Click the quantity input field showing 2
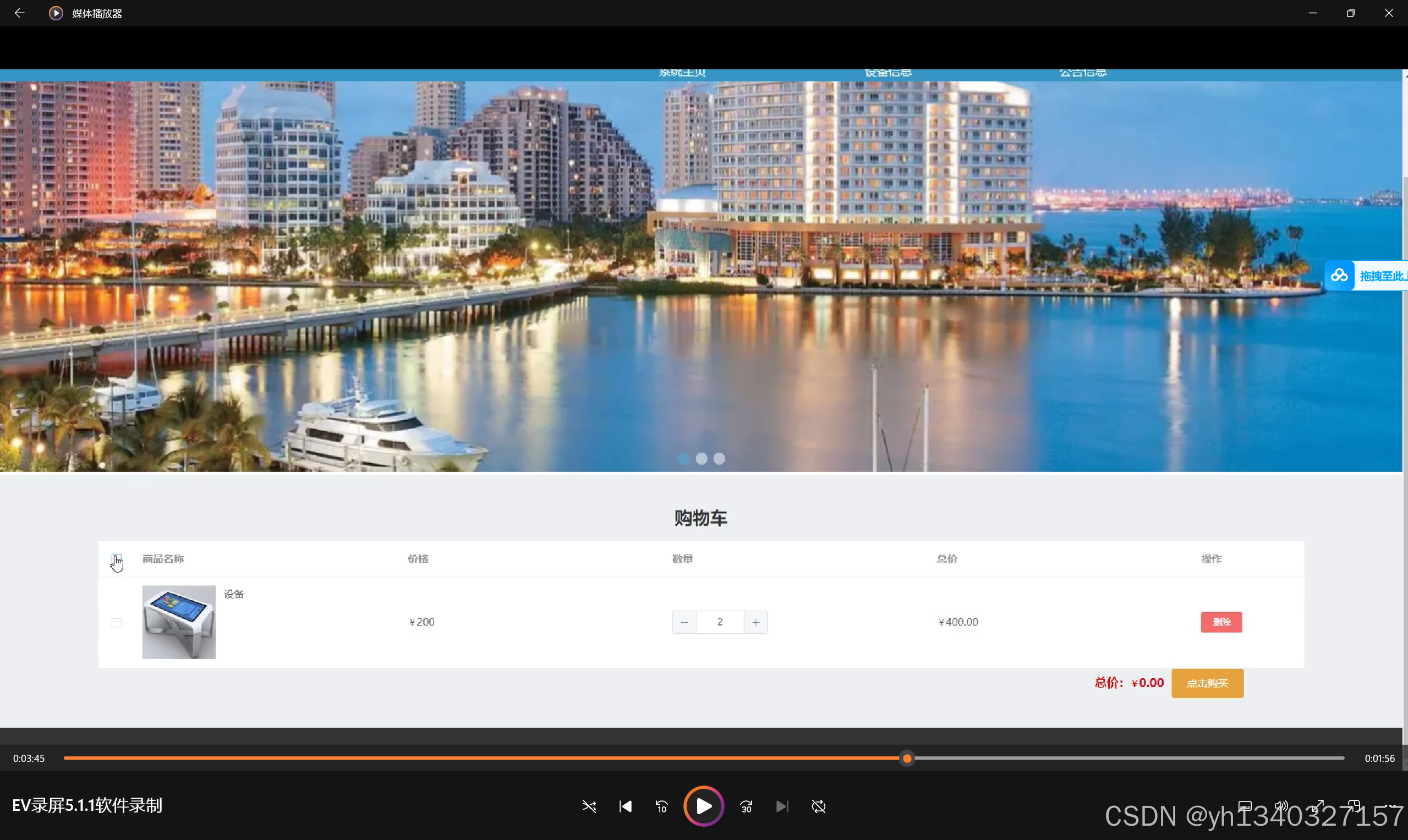The image size is (1408, 840). pos(720,622)
